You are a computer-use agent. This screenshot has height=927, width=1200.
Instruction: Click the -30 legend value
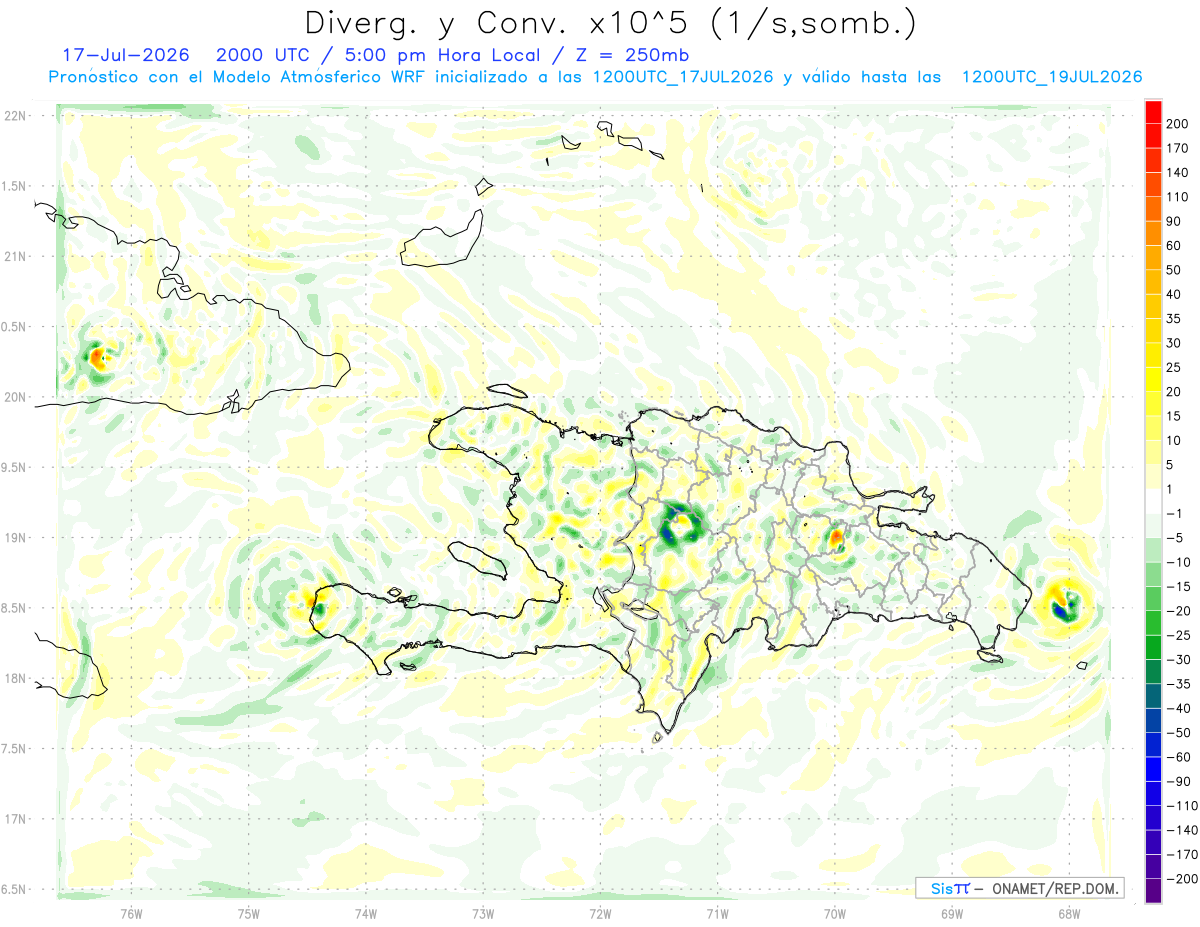pos(1178,660)
